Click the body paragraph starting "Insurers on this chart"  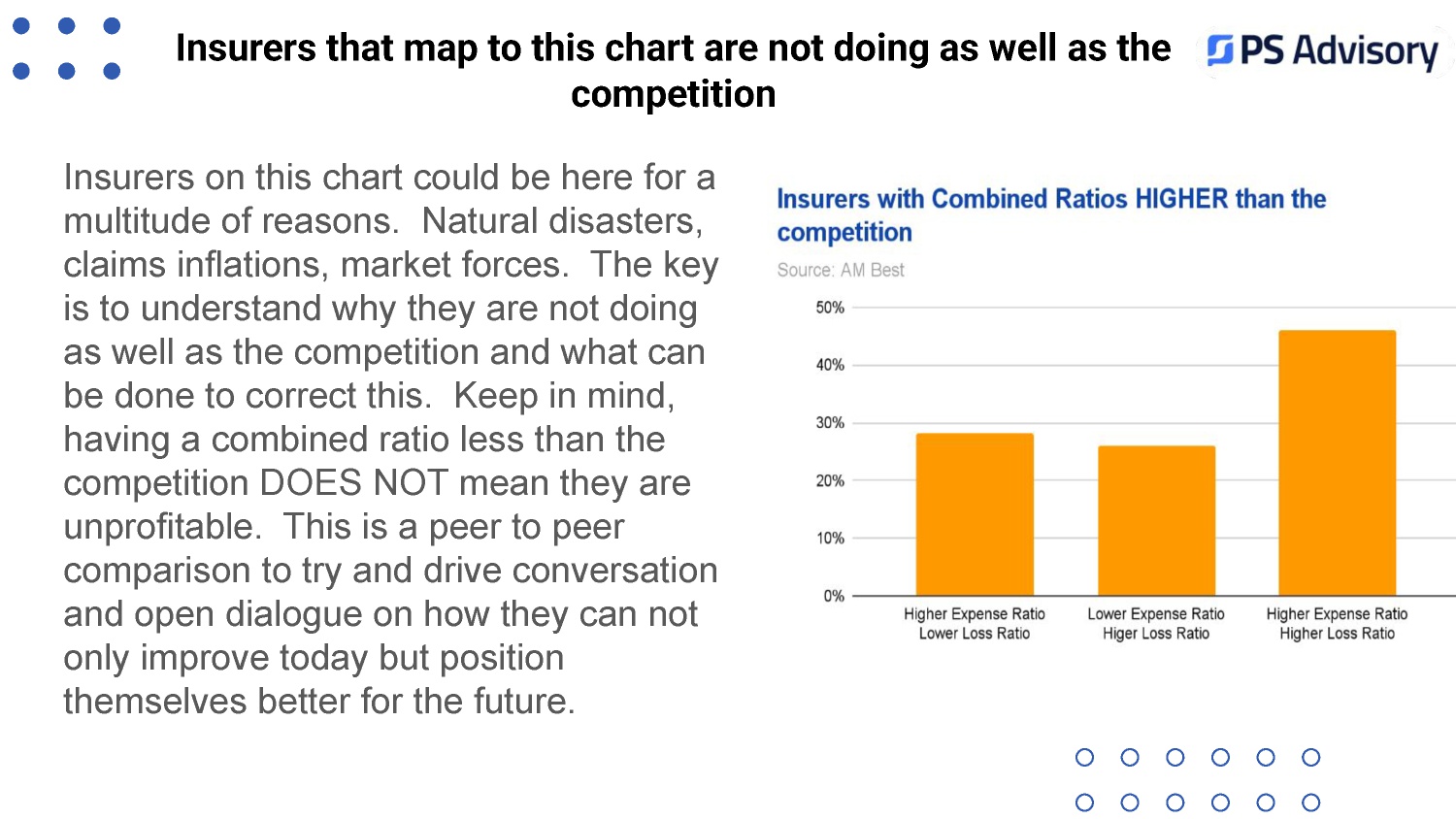(390, 439)
